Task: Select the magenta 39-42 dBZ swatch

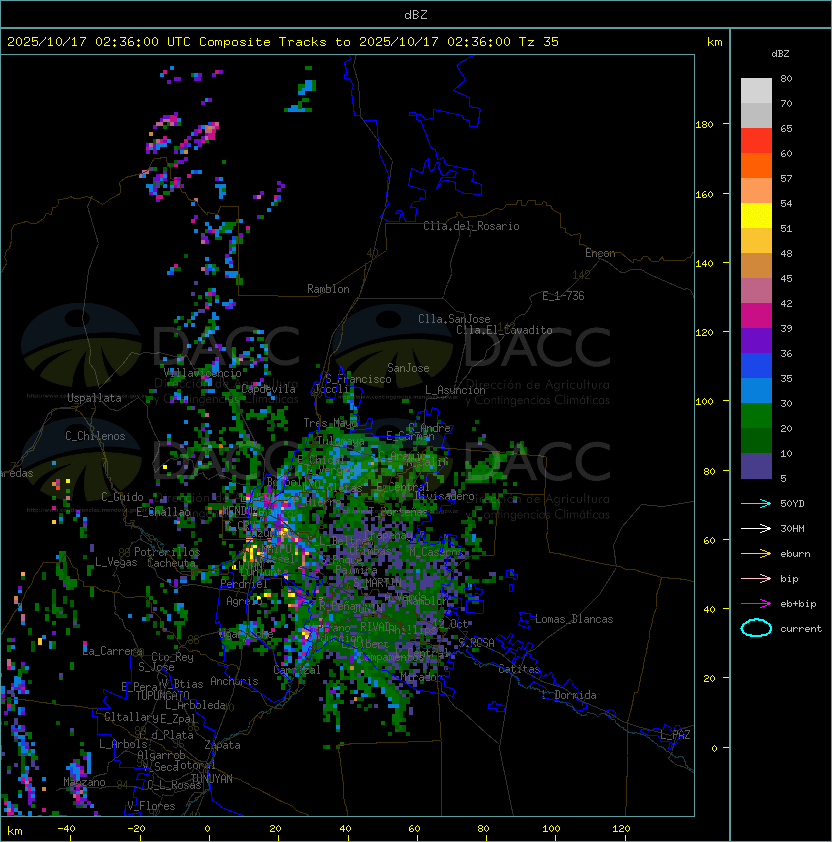Action: 756,315
